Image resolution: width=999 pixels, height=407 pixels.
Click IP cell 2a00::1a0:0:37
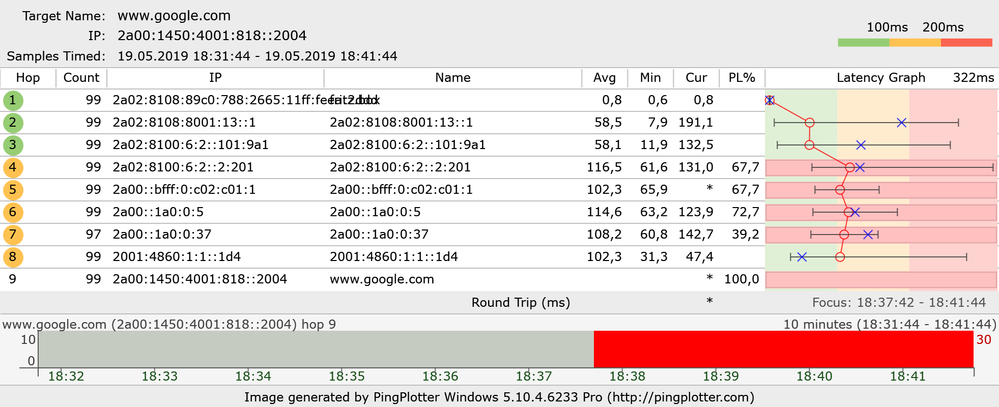coord(162,234)
